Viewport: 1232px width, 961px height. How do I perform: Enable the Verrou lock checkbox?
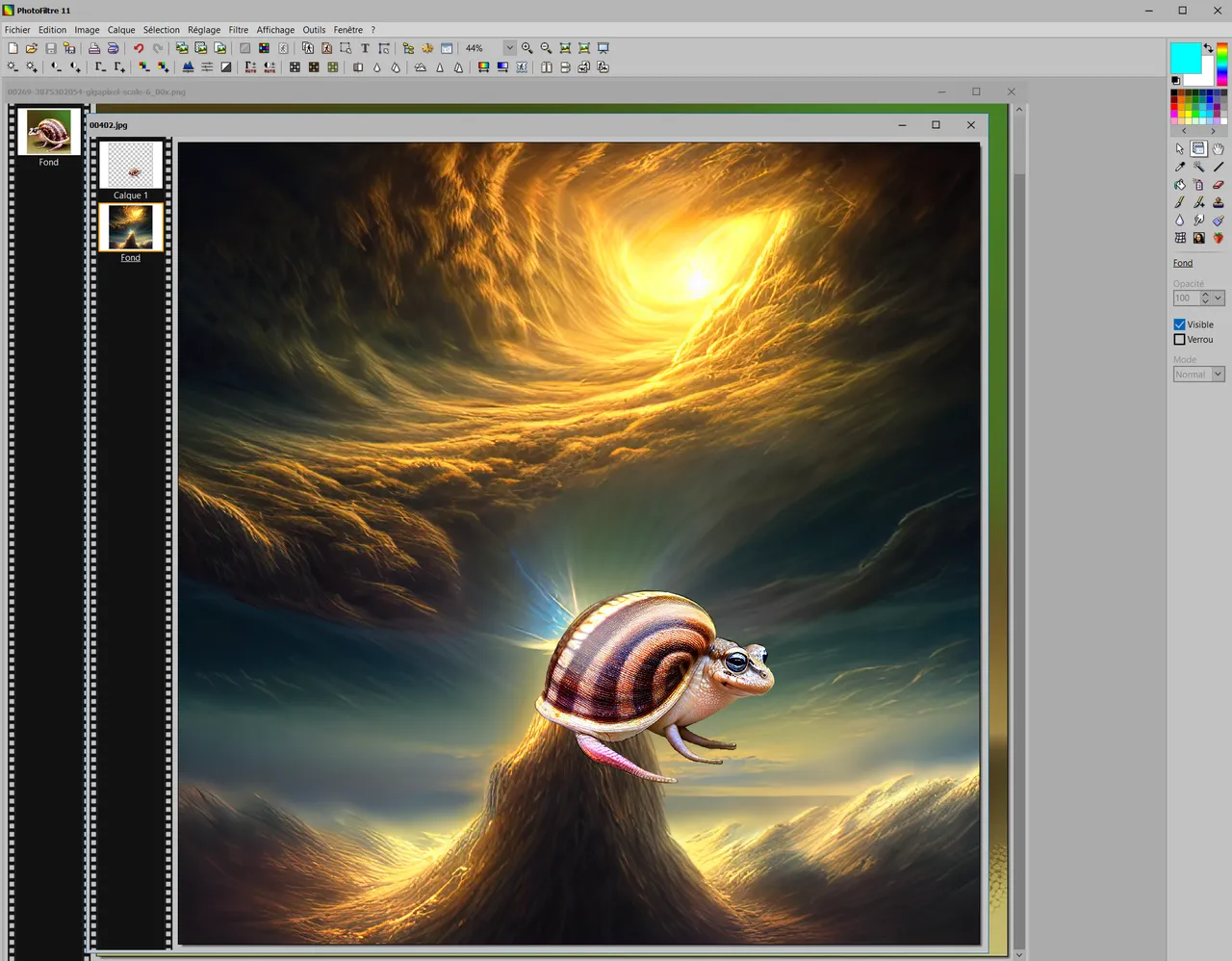(1179, 340)
